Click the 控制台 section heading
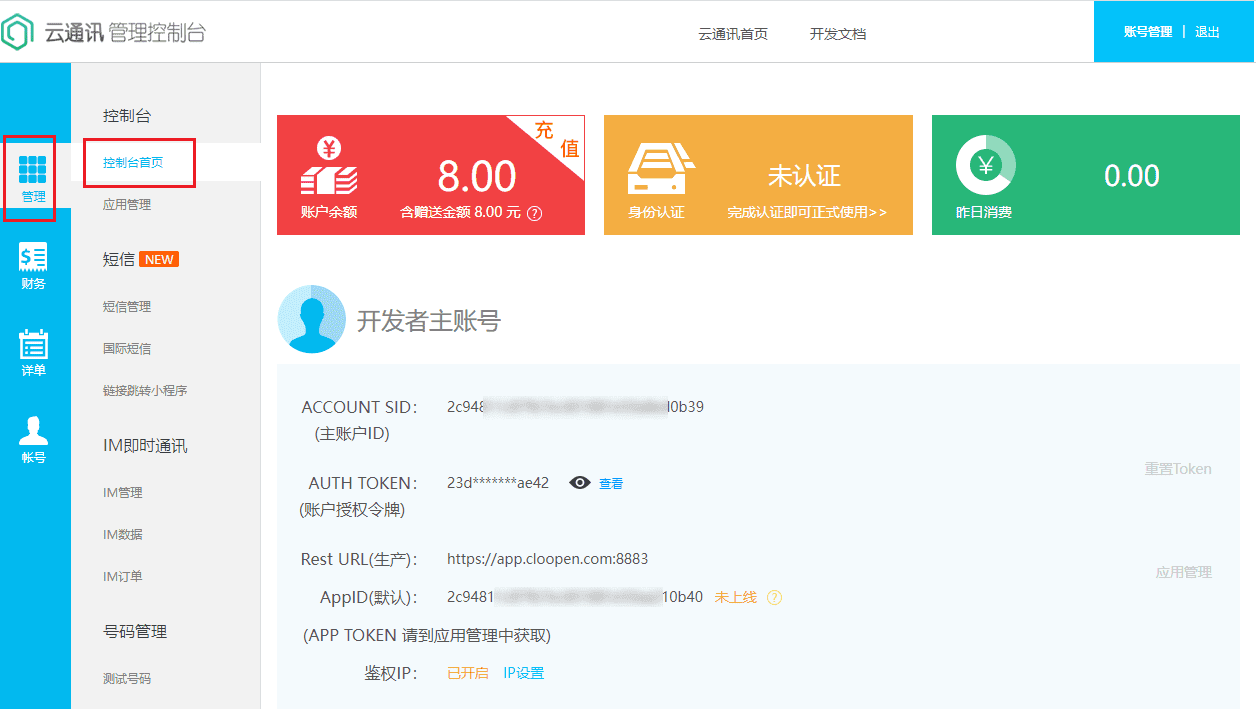 [127, 116]
